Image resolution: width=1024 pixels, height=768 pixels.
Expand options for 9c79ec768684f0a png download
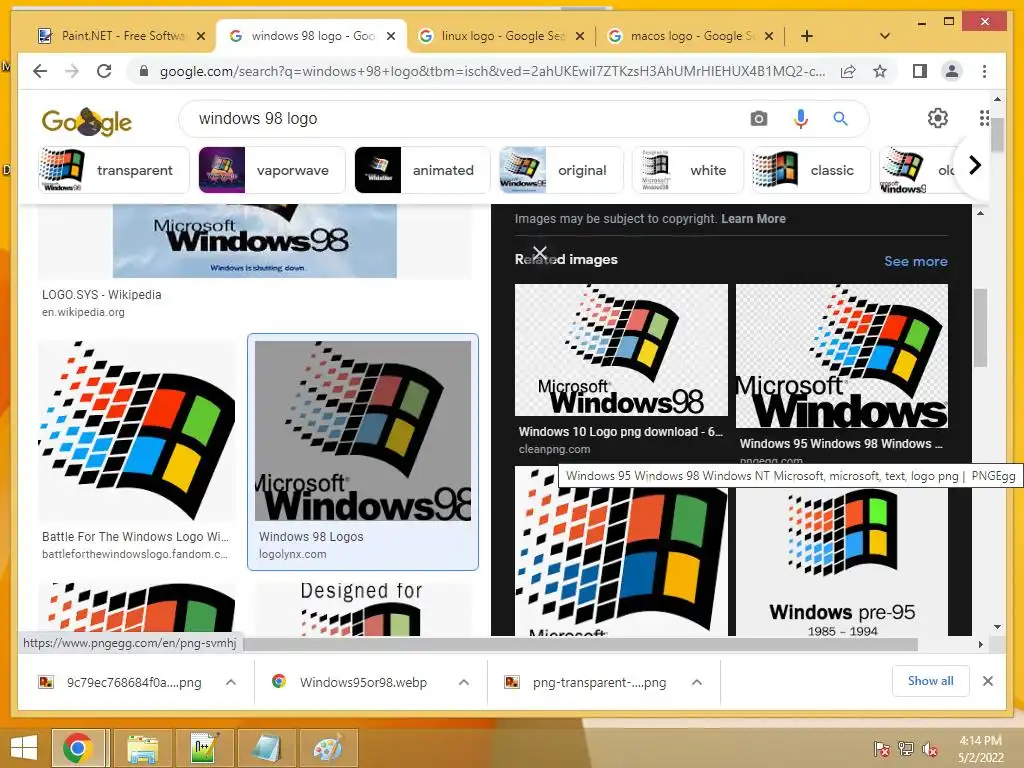tap(231, 682)
